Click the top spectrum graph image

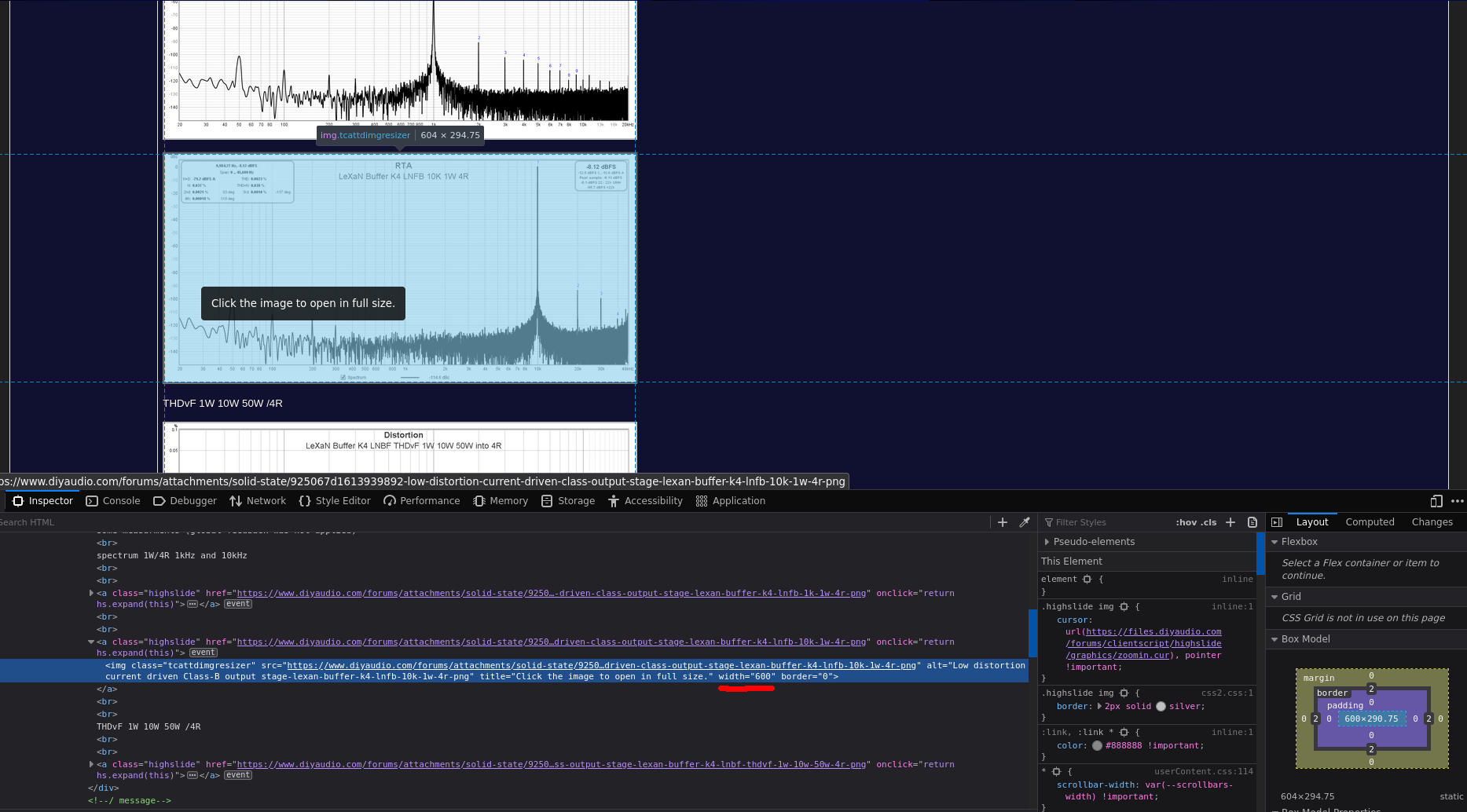tap(400, 69)
